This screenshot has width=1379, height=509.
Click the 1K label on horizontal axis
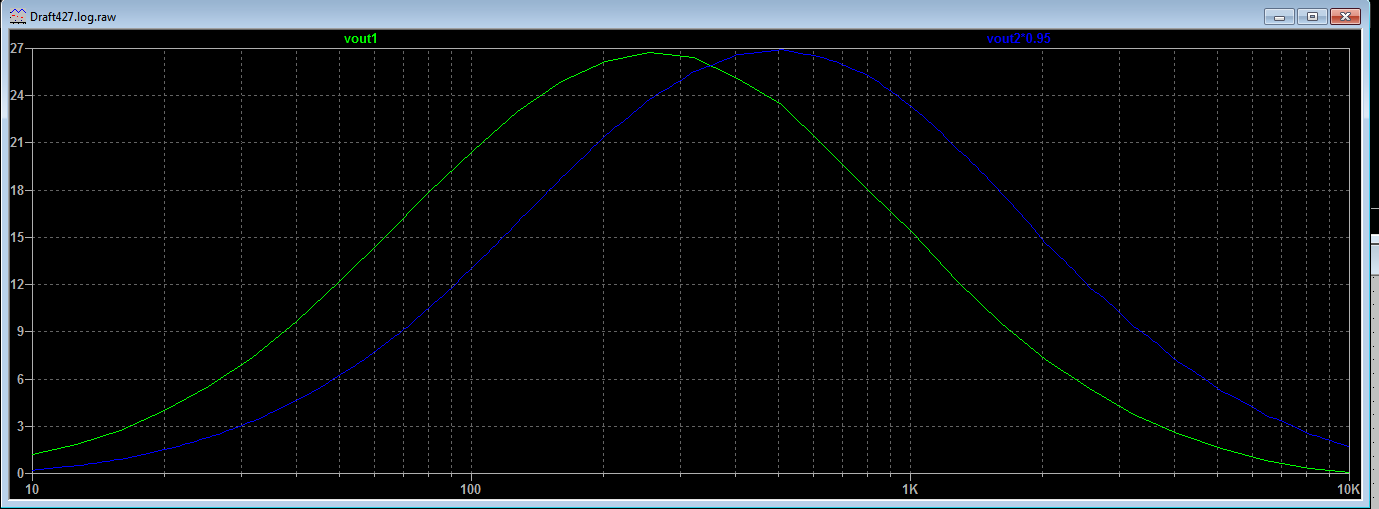pyautogui.click(x=910, y=490)
